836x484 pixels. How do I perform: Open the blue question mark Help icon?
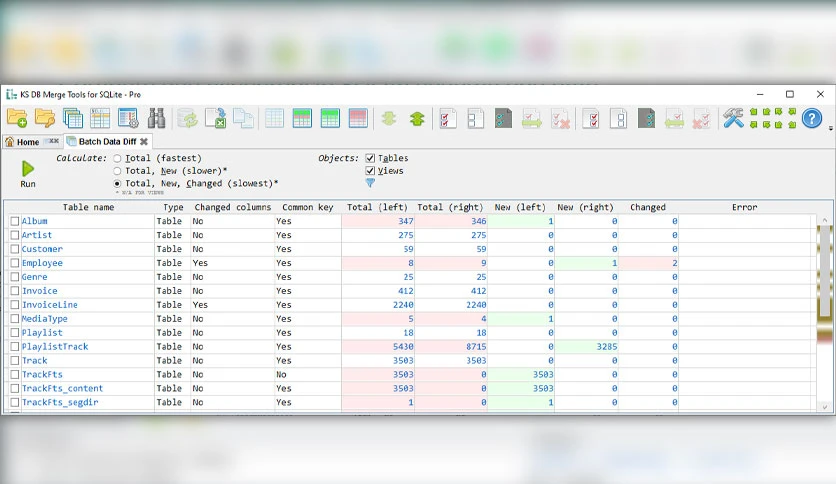pyautogui.click(x=811, y=118)
